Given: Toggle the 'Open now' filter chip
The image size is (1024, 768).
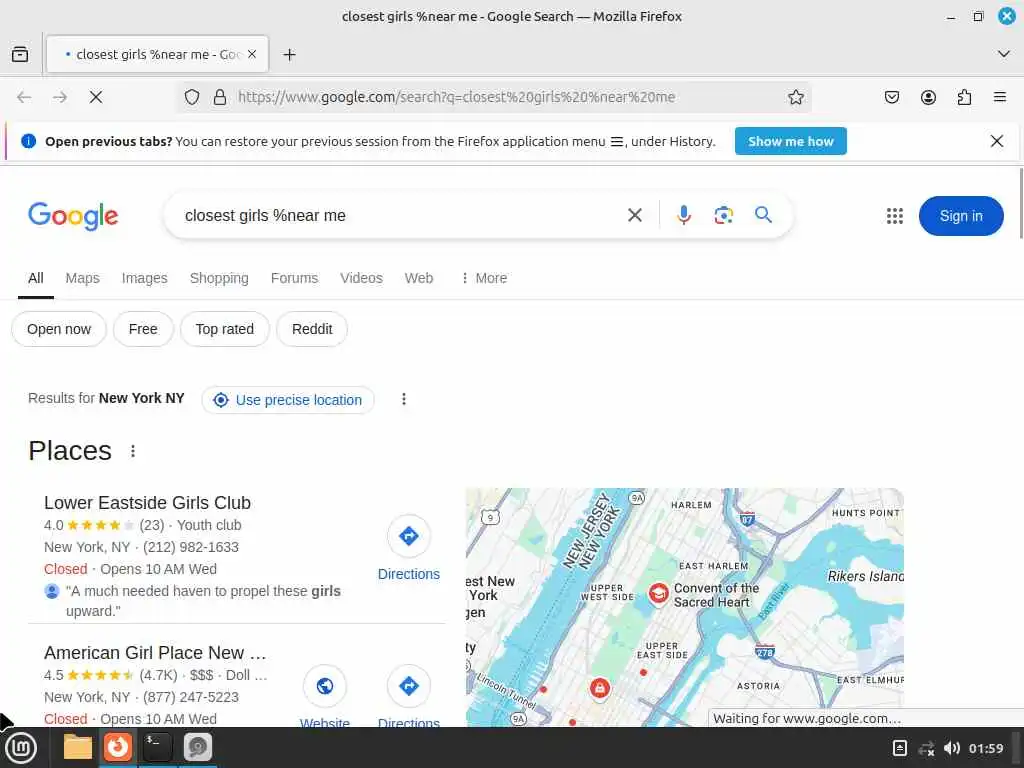Looking at the screenshot, I should tap(59, 329).
